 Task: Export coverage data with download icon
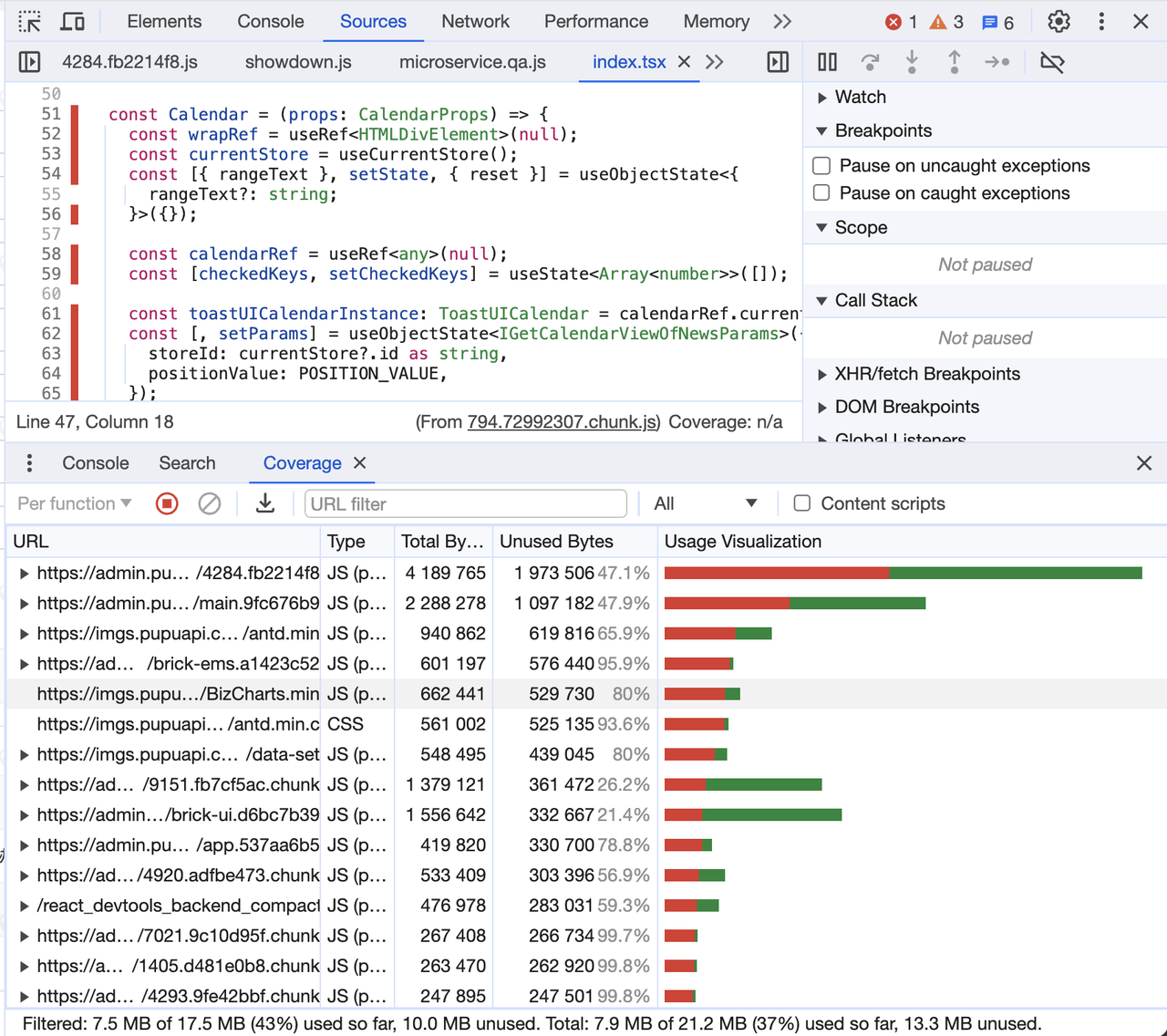click(x=265, y=503)
